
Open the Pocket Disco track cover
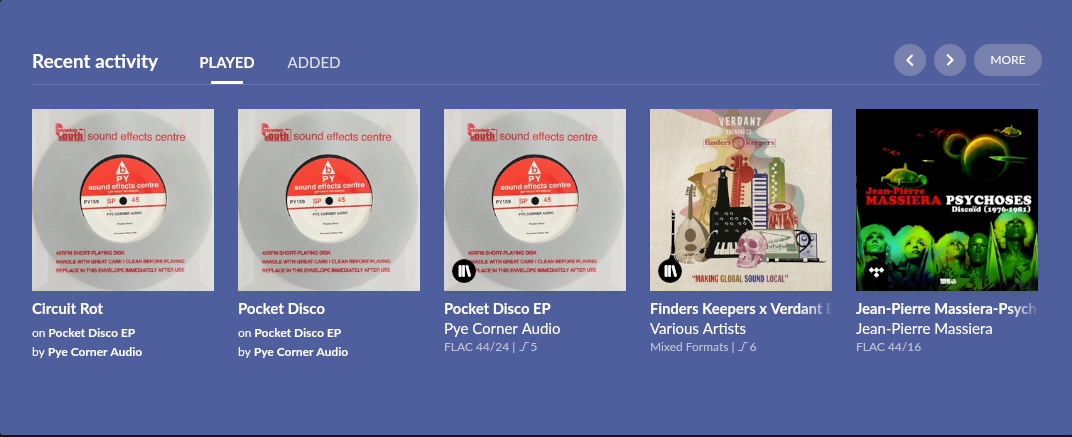pos(329,200)
